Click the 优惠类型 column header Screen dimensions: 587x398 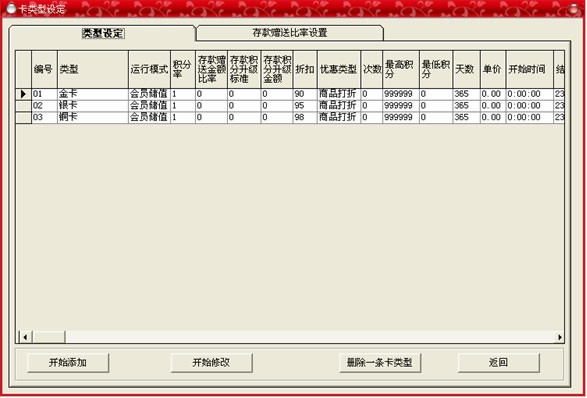coord(339,69)
